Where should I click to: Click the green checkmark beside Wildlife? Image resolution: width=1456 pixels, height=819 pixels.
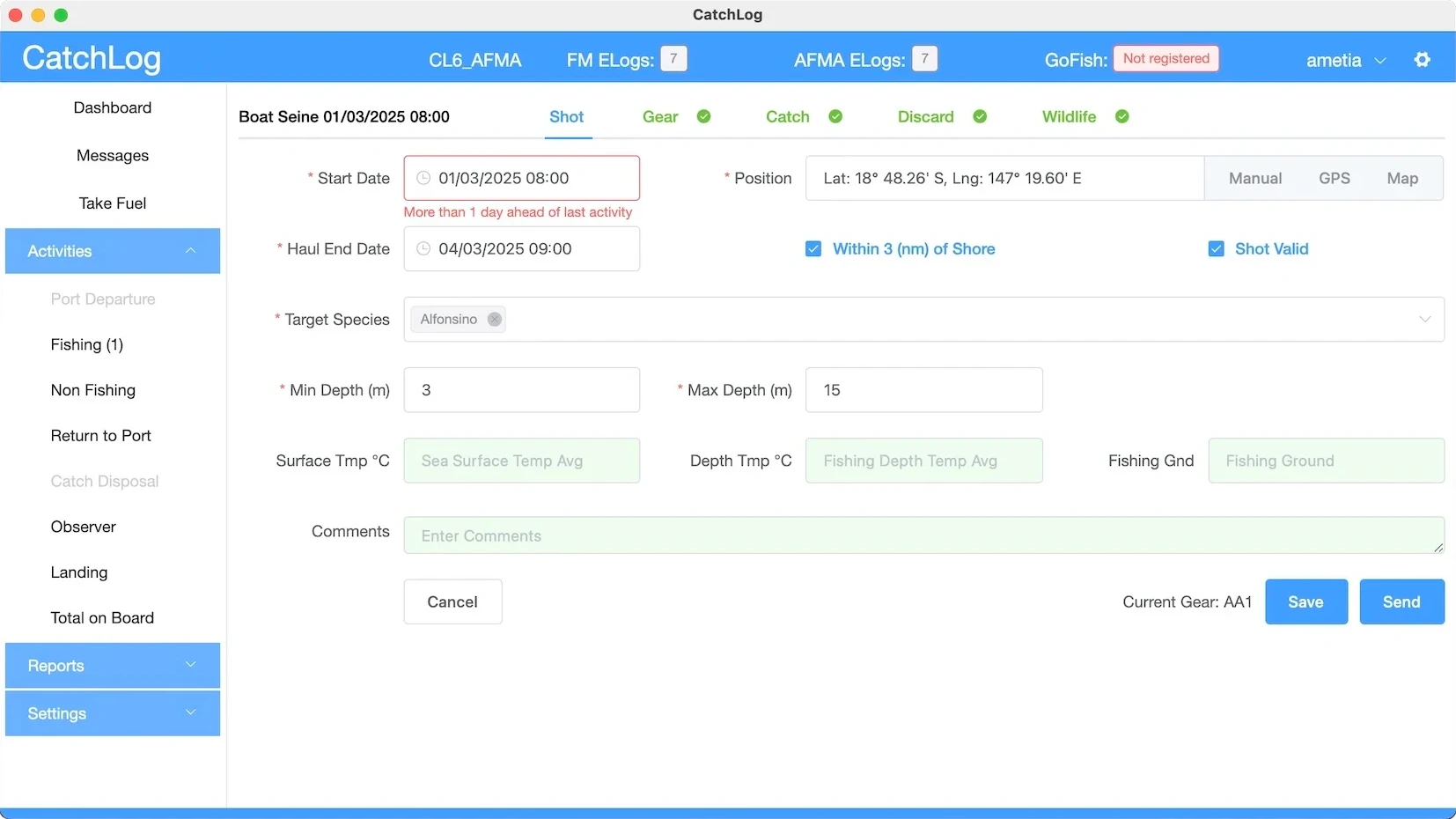tap(1121, 117)
